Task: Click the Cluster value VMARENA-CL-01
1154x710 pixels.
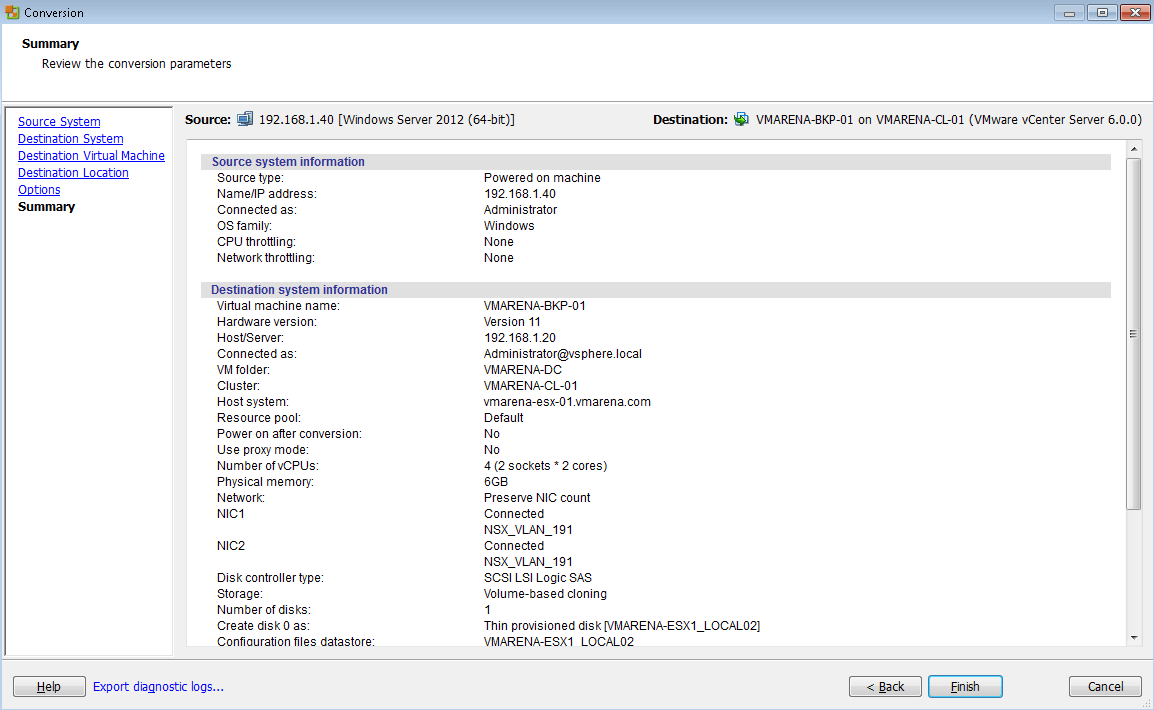Action: point(531,386)
